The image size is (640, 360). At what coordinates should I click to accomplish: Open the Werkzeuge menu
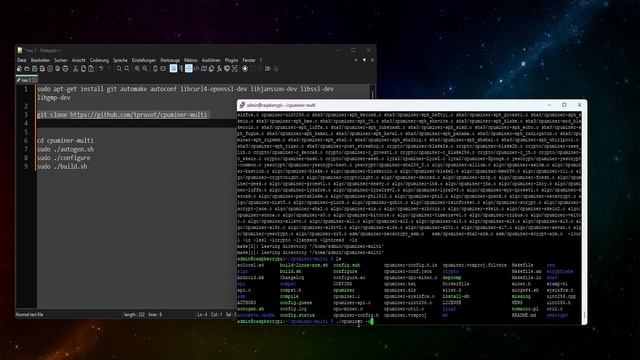(170, 60)
